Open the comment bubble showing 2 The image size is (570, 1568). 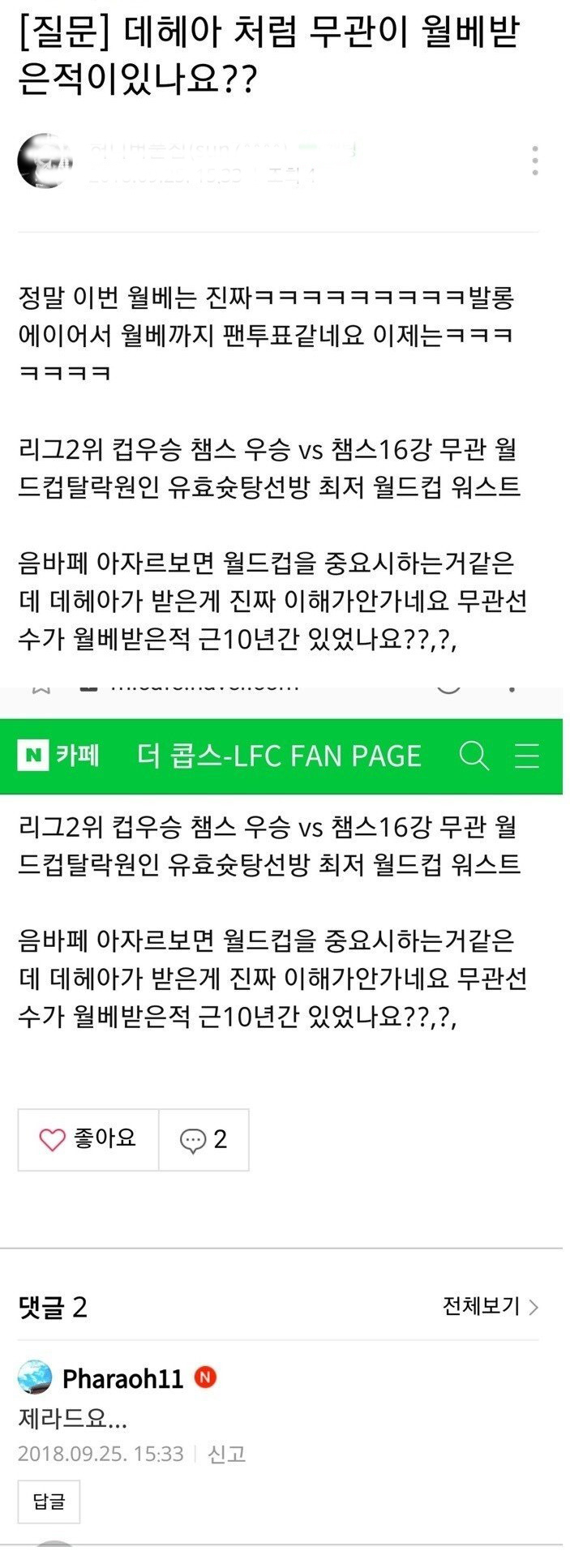click(x=204, y=1140)
